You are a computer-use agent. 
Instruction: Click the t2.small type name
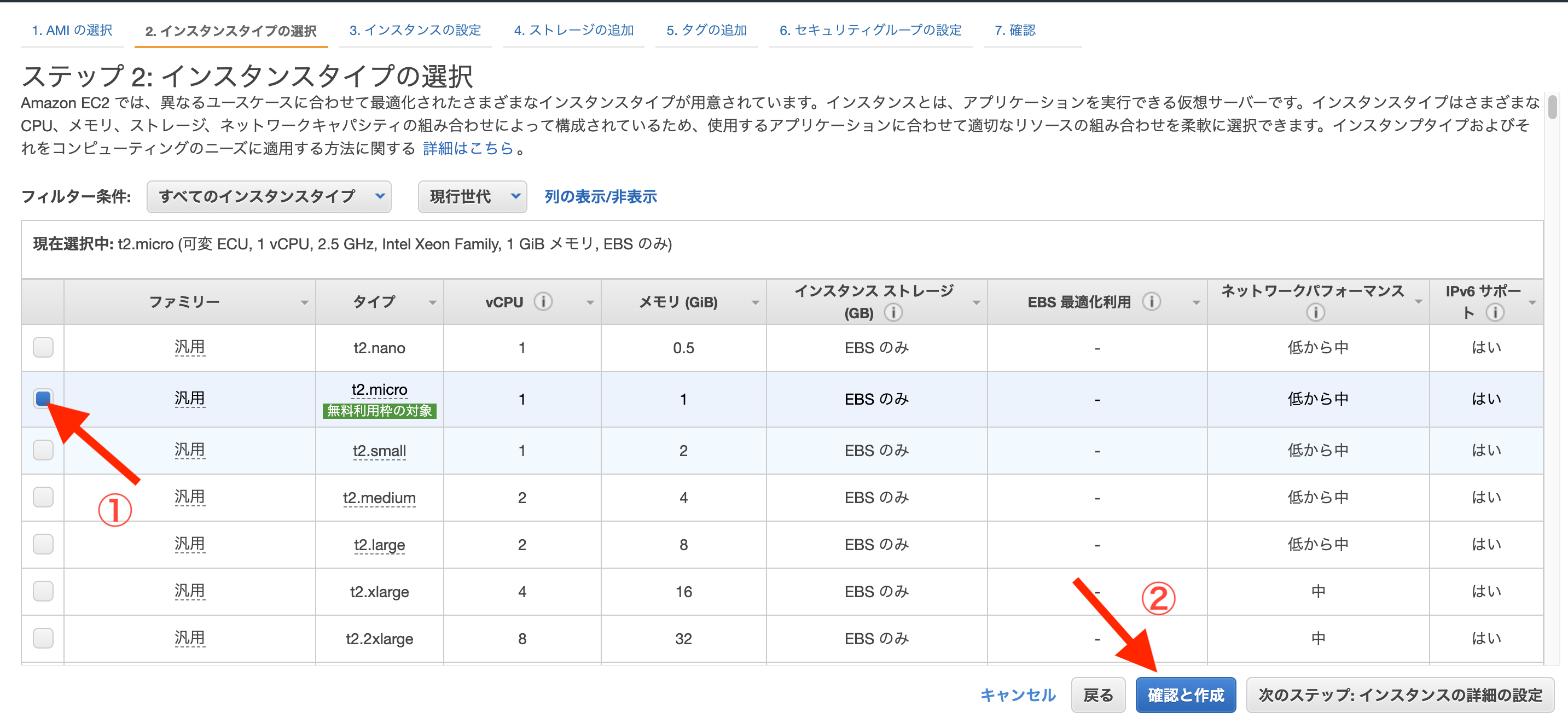(379, 451)
